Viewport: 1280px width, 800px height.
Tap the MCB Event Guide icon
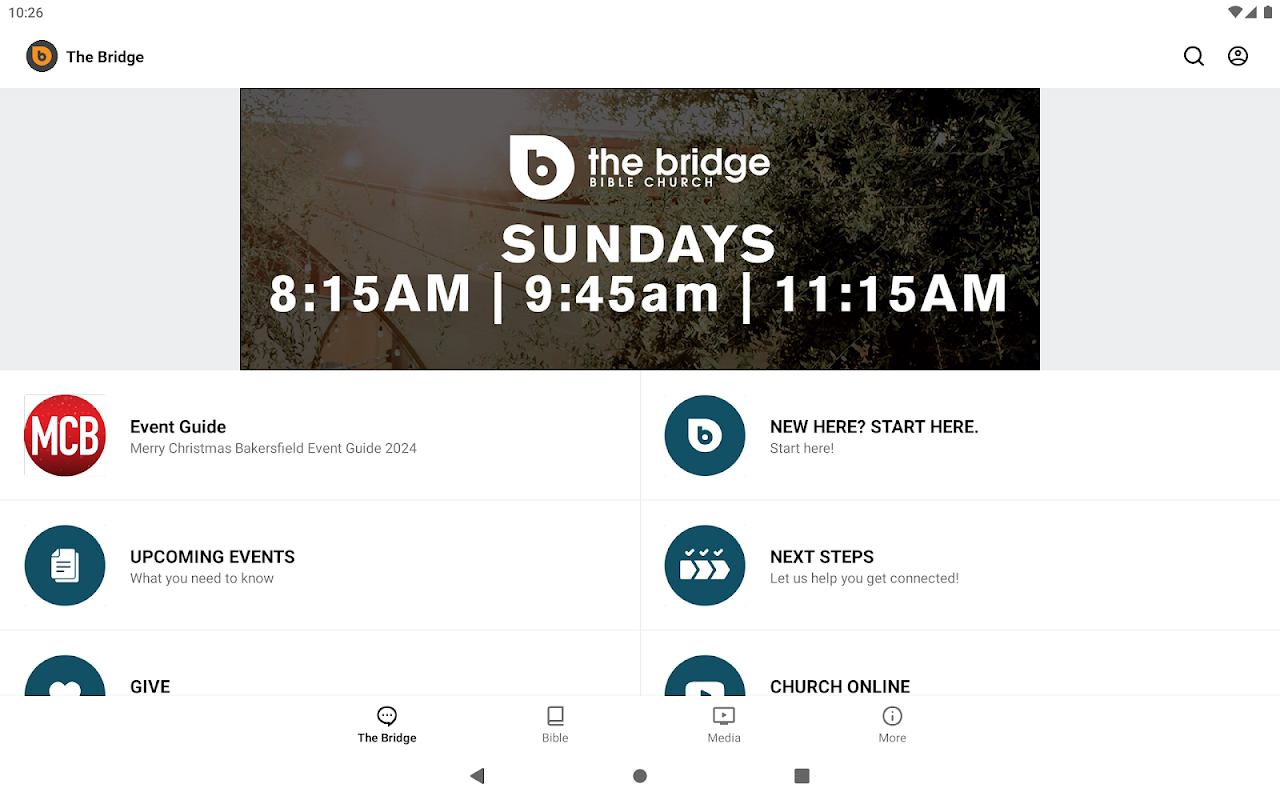[65, 436]
